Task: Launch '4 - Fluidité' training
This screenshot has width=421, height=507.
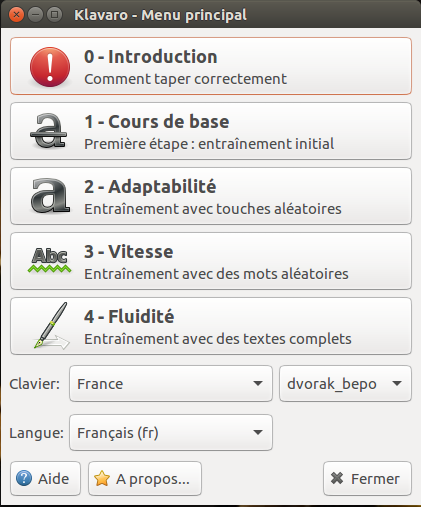Action: click(x=211, y=326)
